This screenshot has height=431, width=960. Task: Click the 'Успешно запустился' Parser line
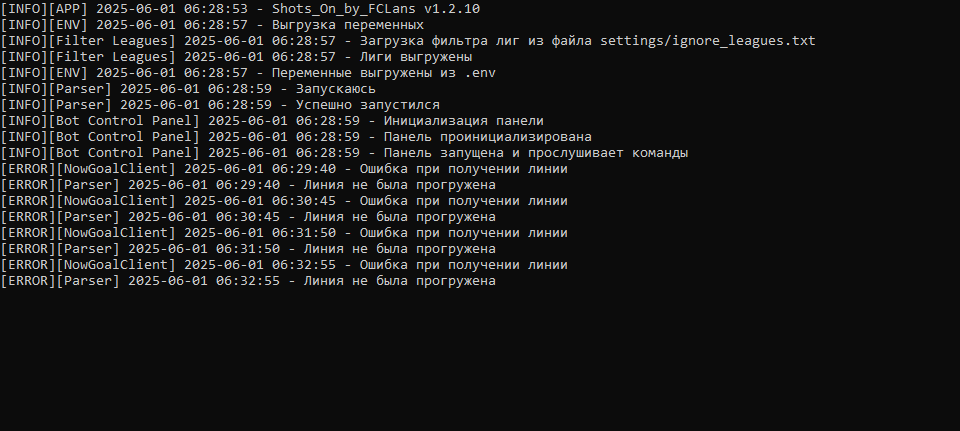point(221,105)
